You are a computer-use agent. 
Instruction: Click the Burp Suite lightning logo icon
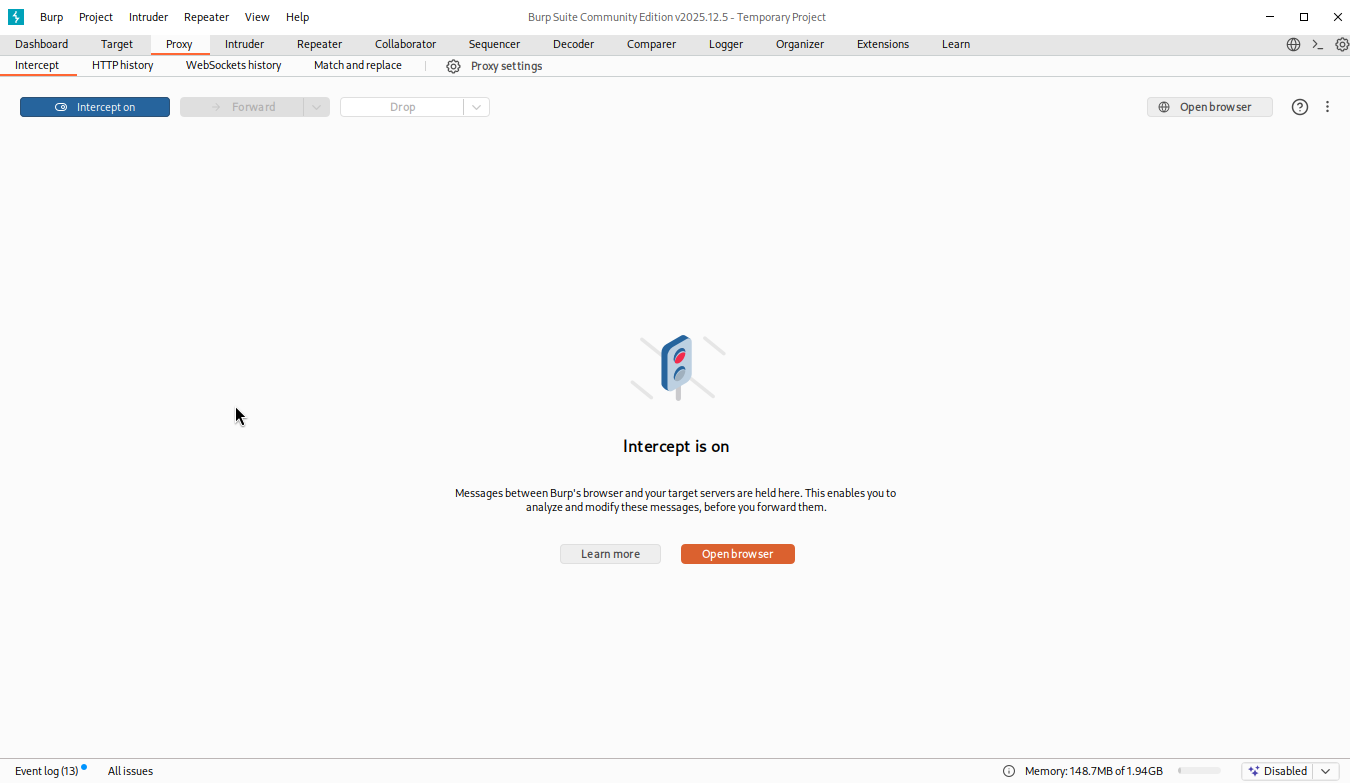click(16, 17)
